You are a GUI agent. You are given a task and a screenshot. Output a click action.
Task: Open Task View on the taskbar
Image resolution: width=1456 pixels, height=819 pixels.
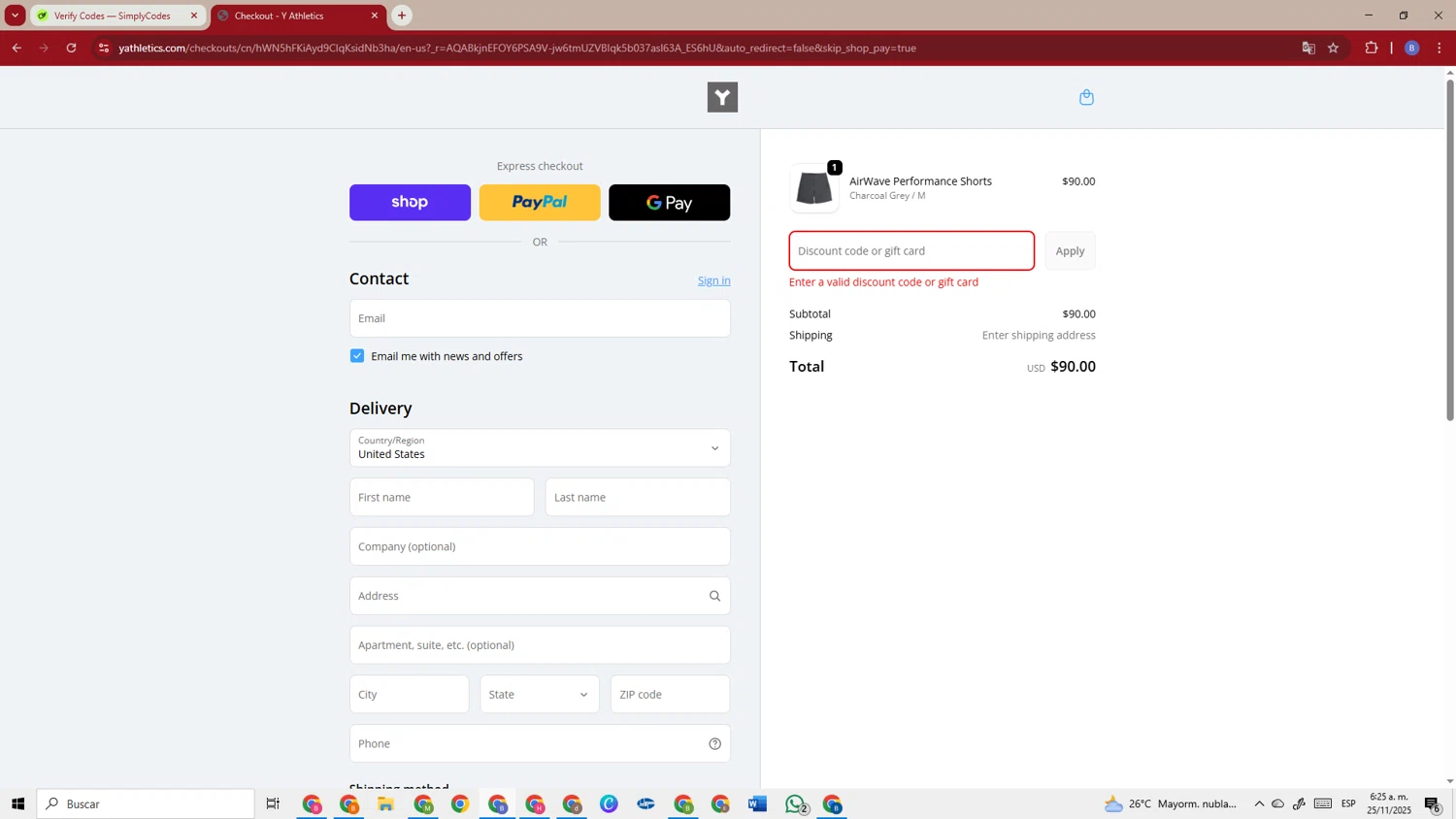point(273,803)
